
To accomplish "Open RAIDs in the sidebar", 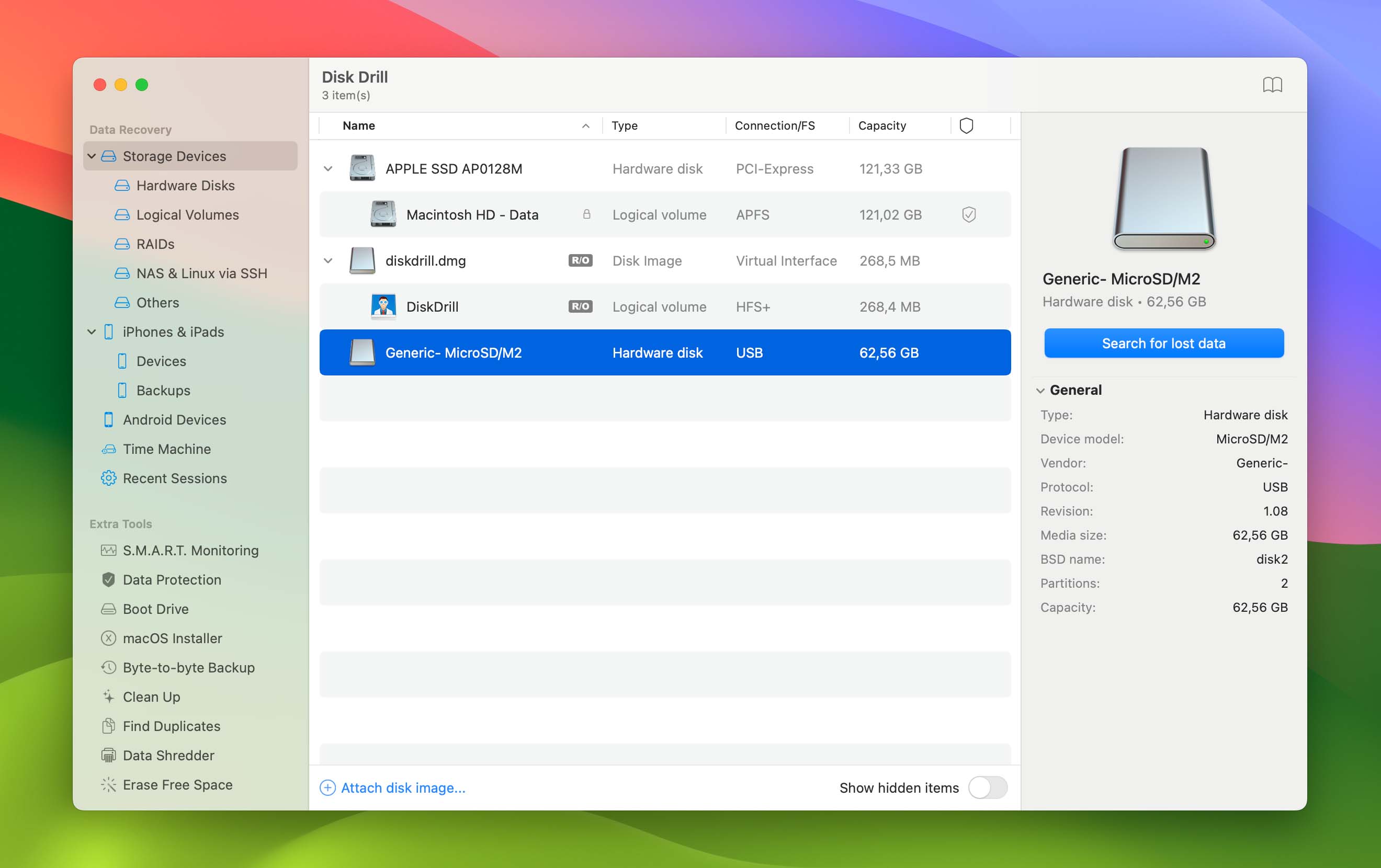I will pyautogui.click(x=155, y=244).
